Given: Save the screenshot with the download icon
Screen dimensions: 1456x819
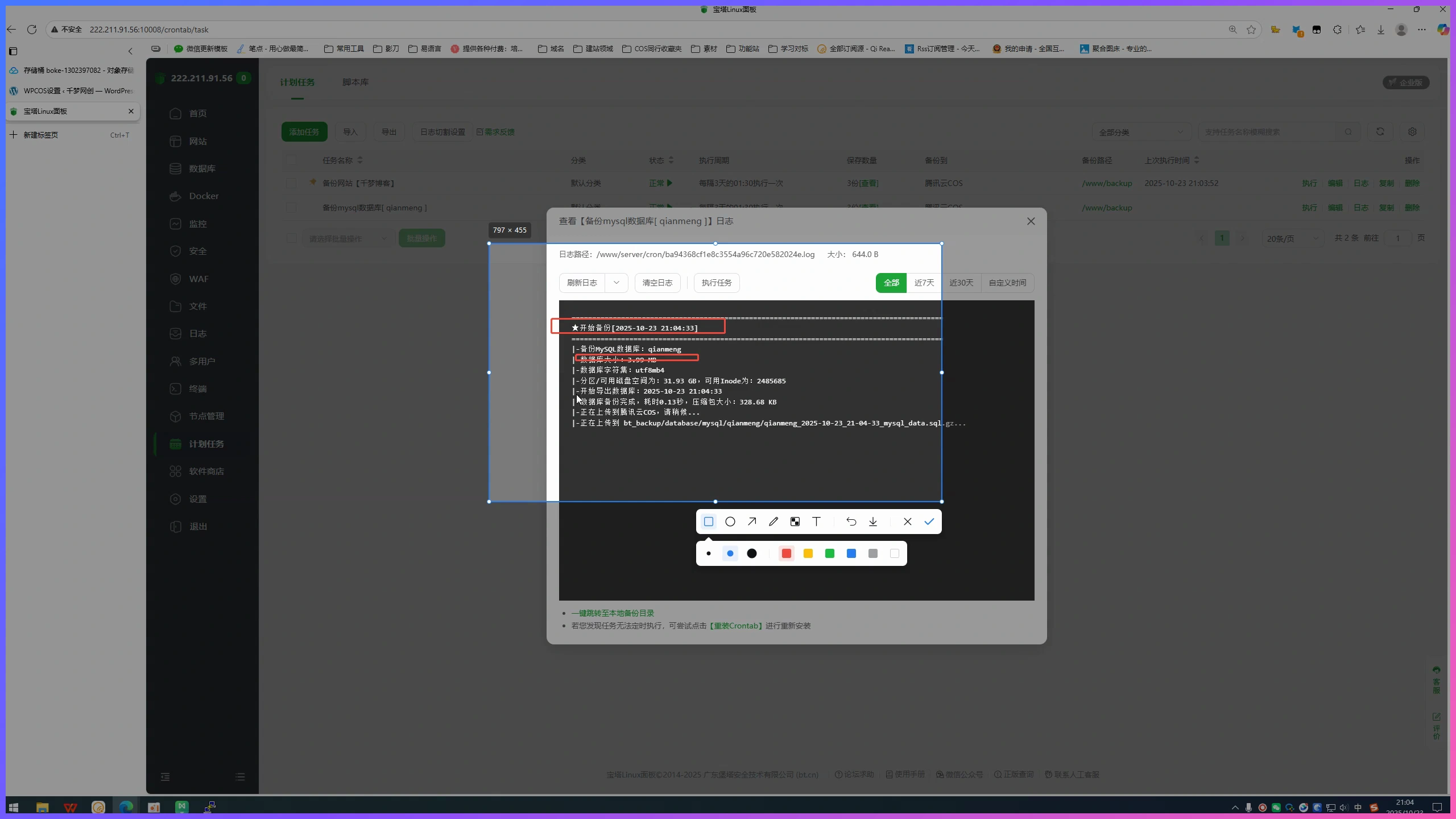Looking at the screenshot, I should (x=873, y=522).
